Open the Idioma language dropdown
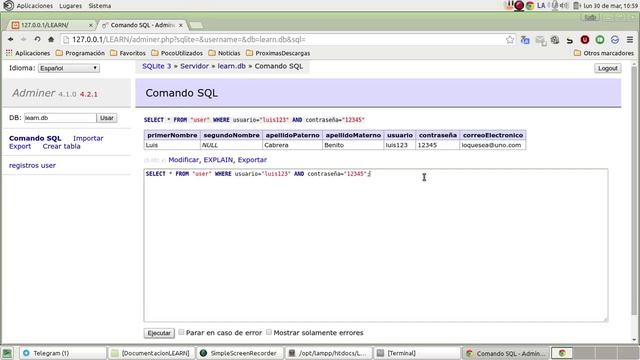This screenshot has width=640, height=360. click(69, 68)
